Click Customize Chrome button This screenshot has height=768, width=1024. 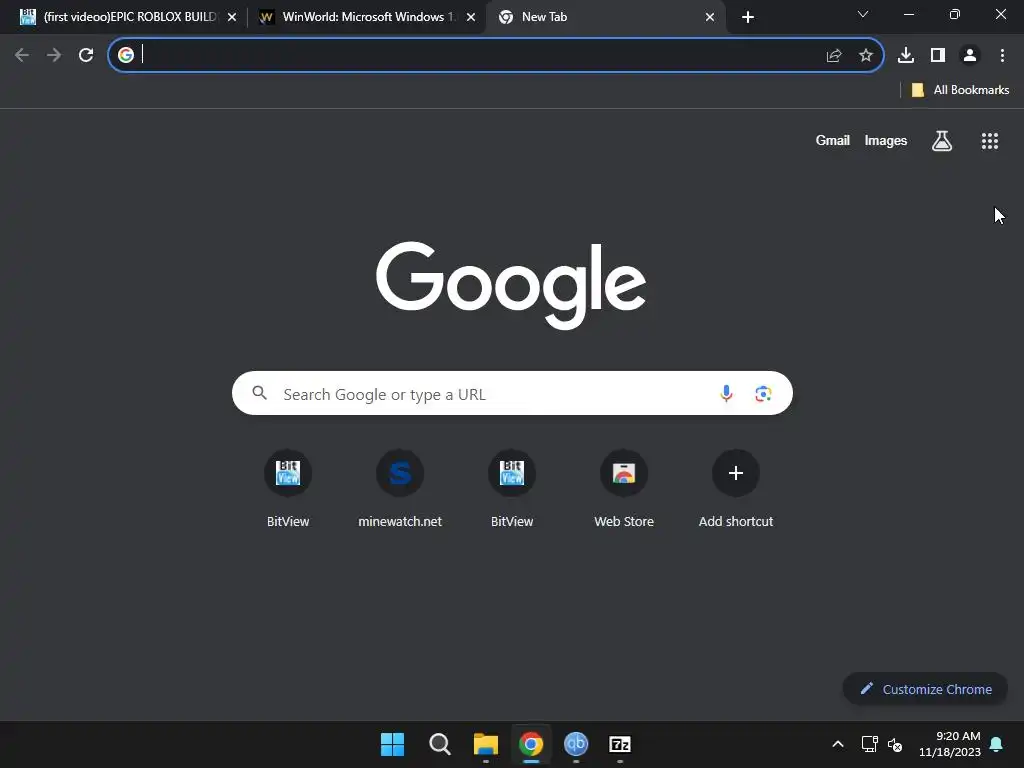(925, 689)
